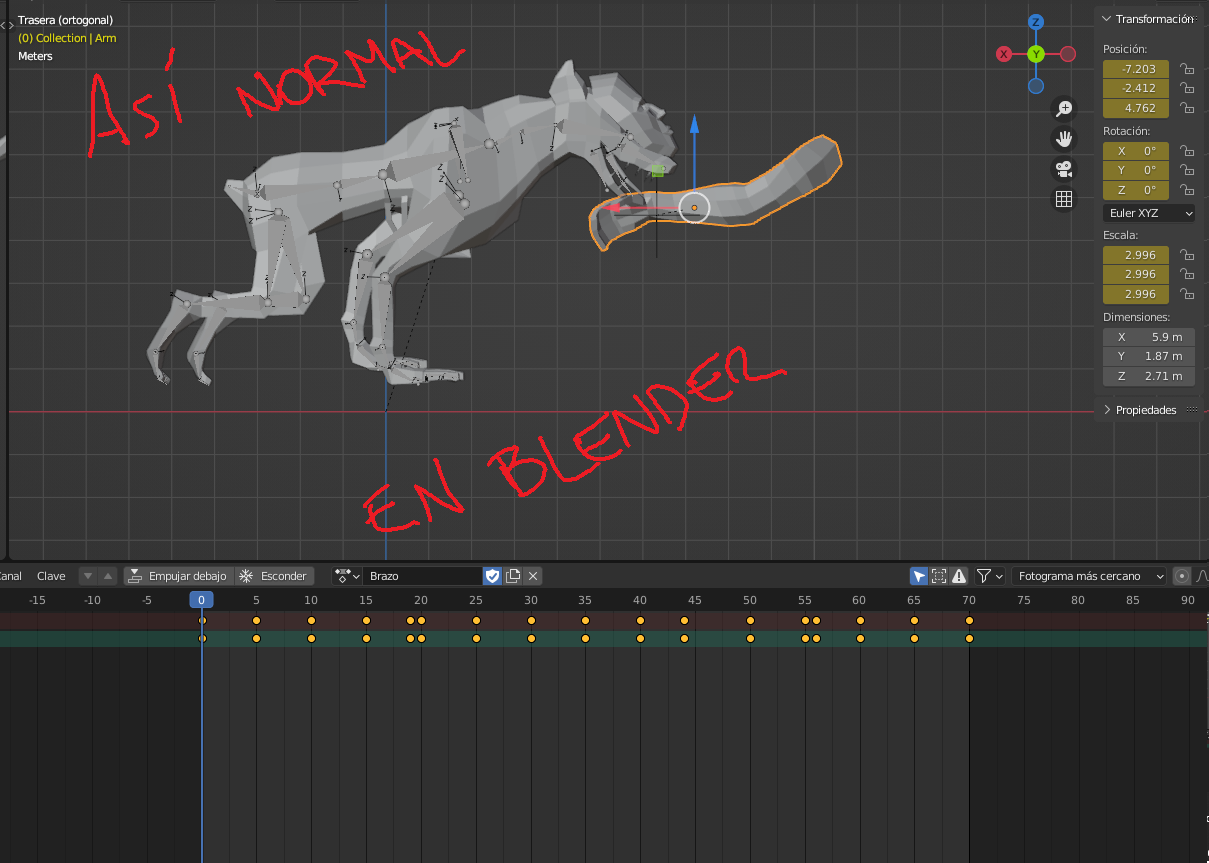This screenshot has height=863, width=1209.
Task: Click the Dimensions Z 2.71 m field
Action: (x=1149, y=376)
